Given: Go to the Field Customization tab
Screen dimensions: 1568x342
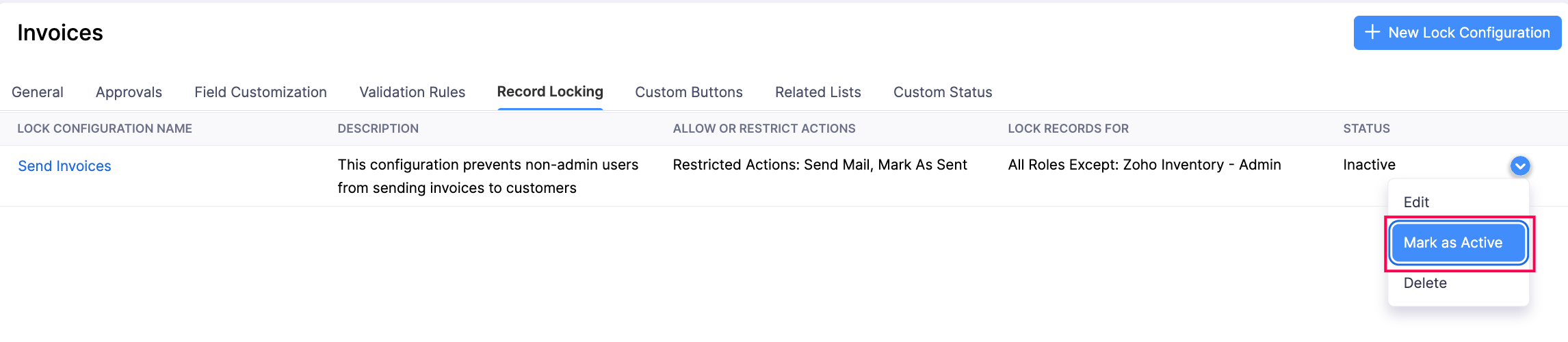Looking at the screenshot, I should (x=261, y=92).
